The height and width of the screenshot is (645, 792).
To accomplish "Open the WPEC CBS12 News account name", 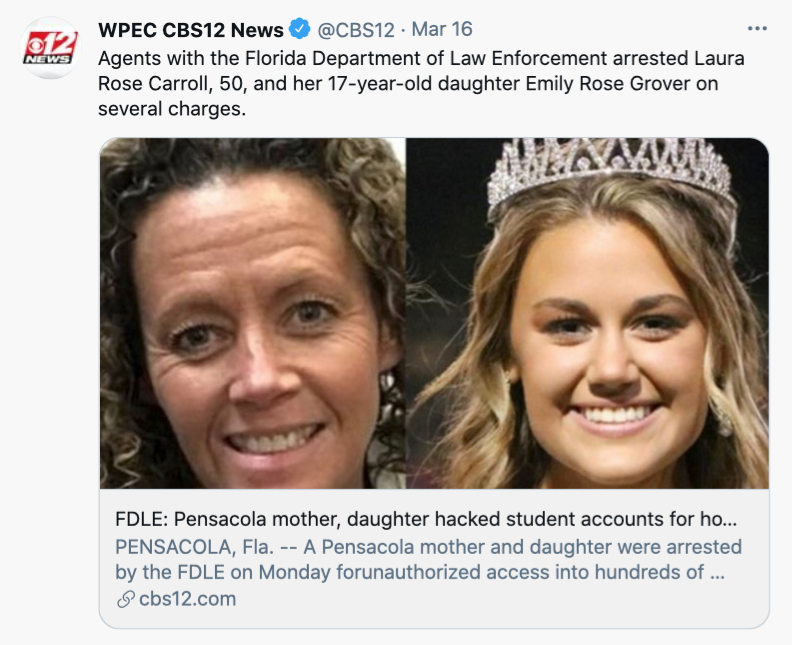I will 190,30.
